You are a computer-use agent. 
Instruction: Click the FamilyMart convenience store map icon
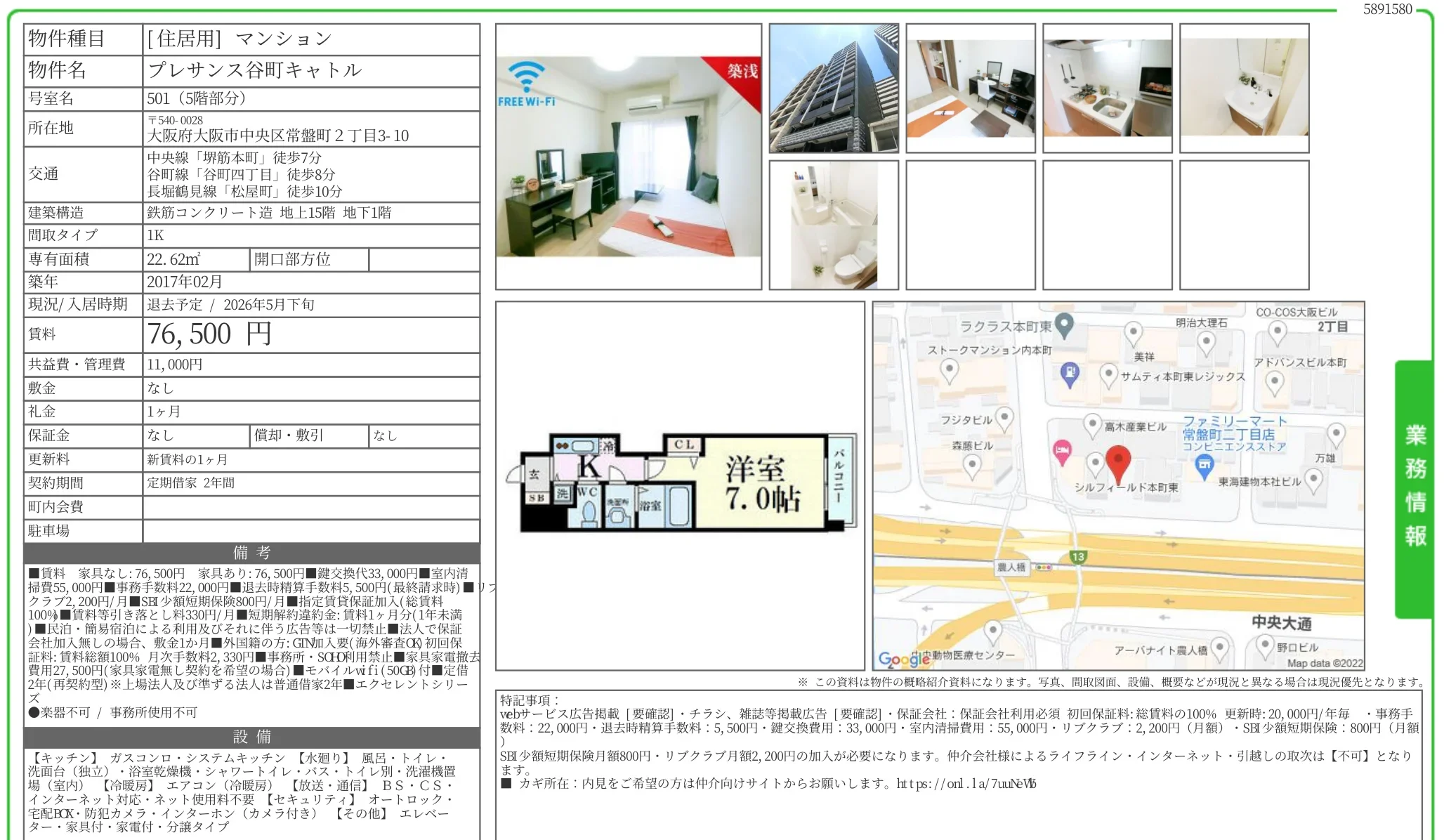tap(1204, 465)
